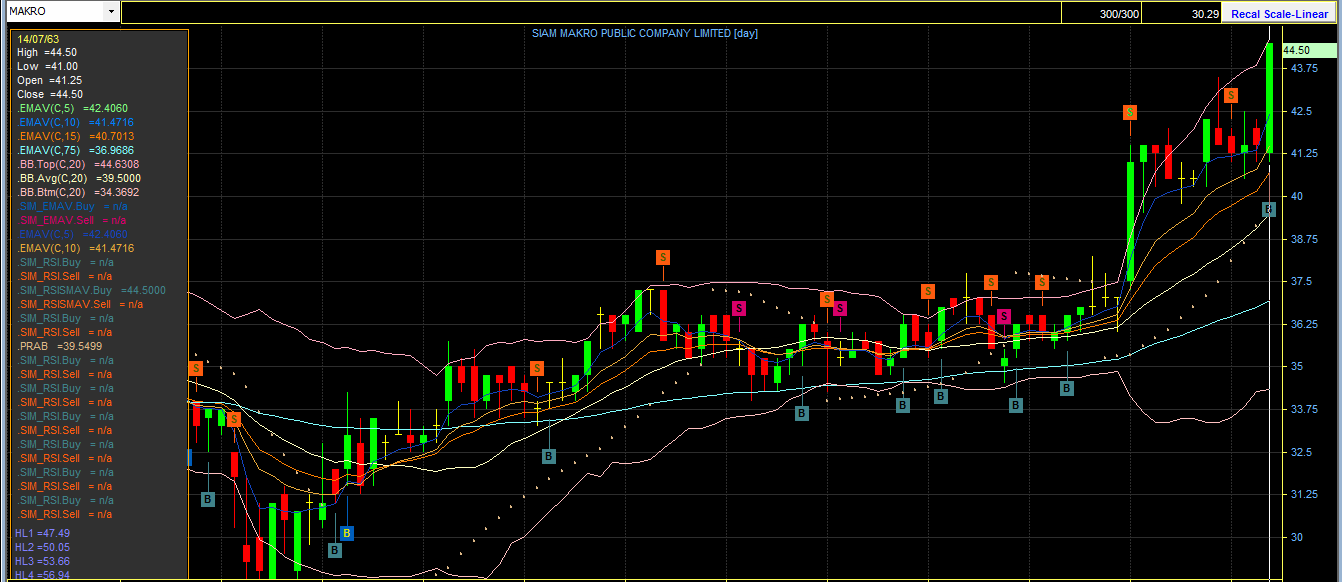This screenshot has height=582, width=1342.
Task: Click the leftmost orange S marker near 35
Action: (x=195, y=368)
